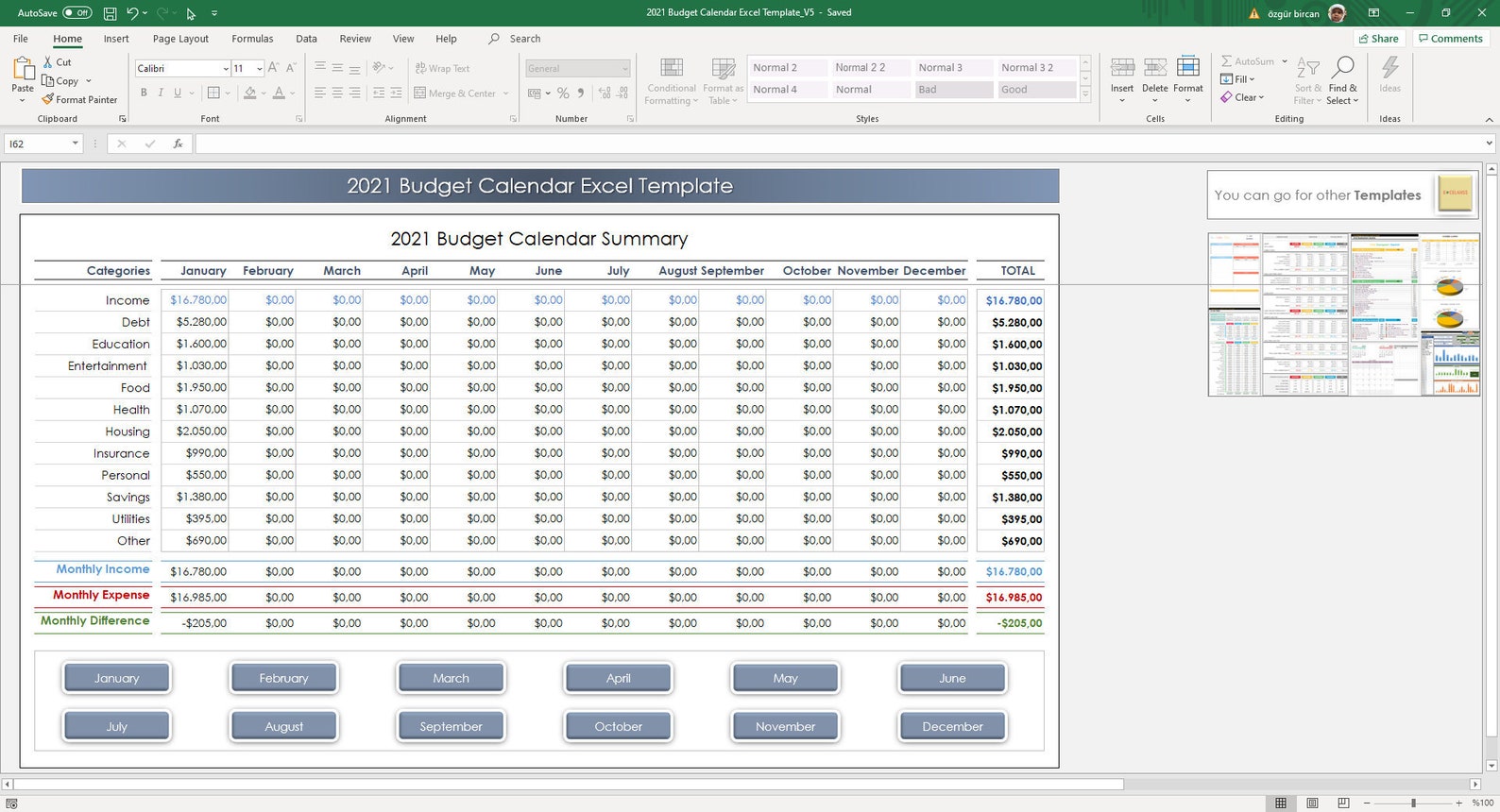The image size is (1500, 812).
Task: Toggle Italic formatting
Action: (x=161, y=93)
